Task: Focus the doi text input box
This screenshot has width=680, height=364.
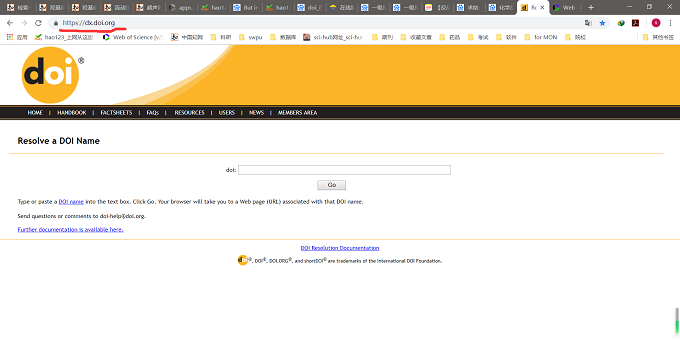Action: click(x=344, y=170)
